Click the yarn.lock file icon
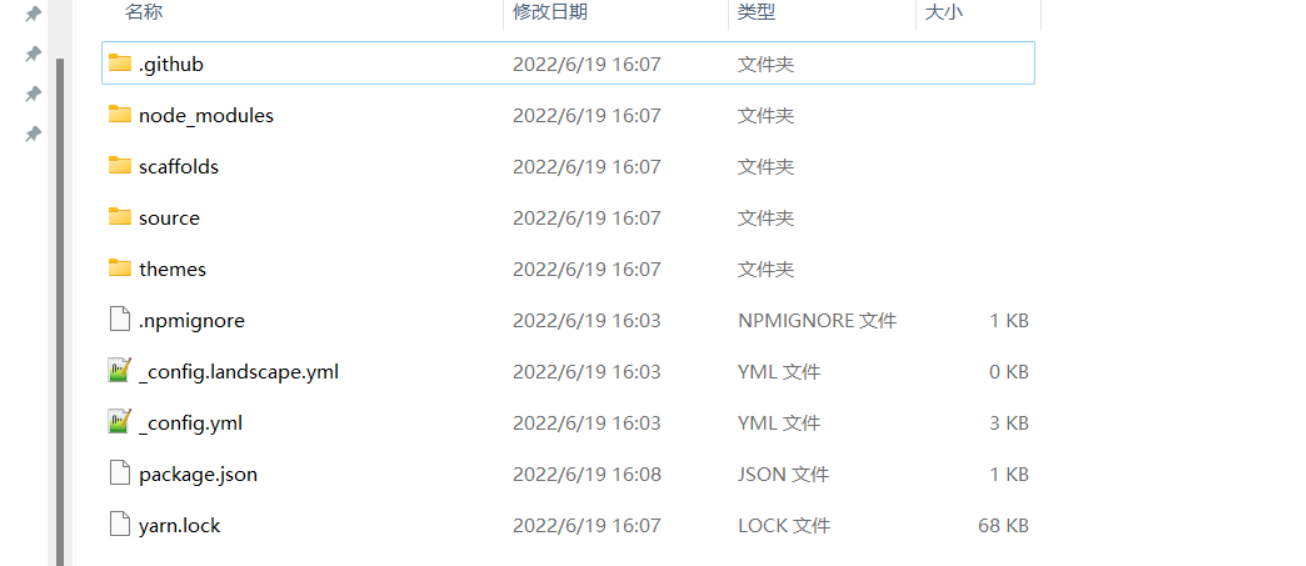1306x566 pixels. pos(120,525)
